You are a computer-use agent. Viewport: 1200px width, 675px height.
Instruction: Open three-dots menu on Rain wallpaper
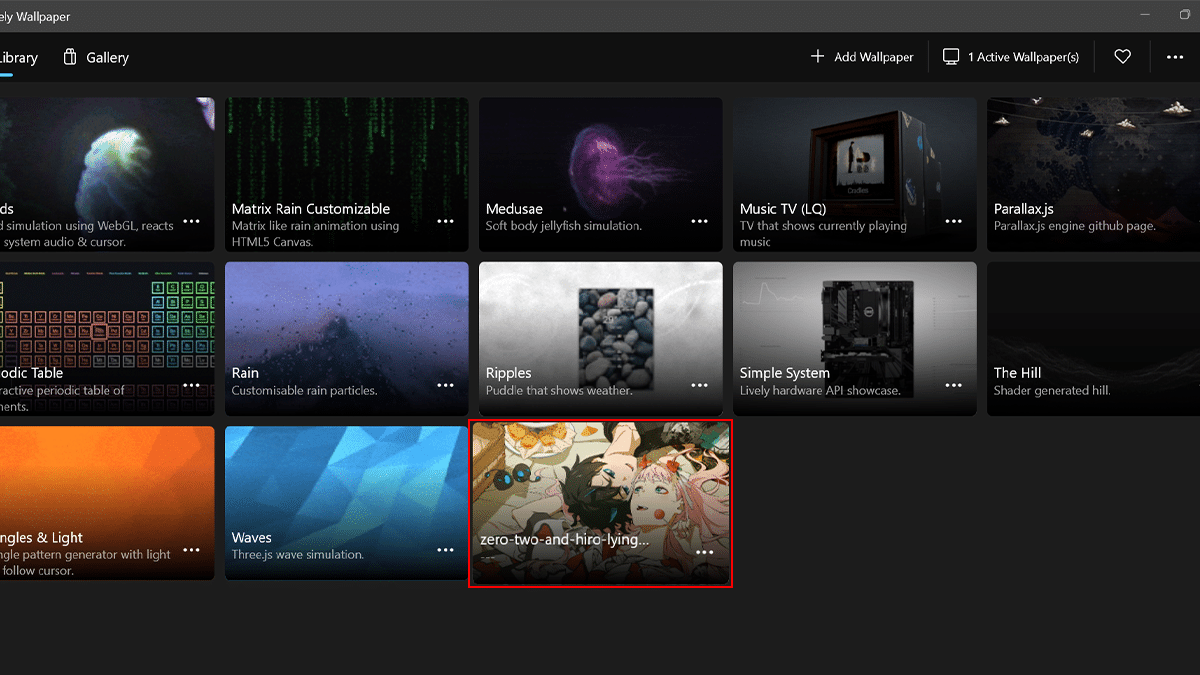(x=446, y=385)
